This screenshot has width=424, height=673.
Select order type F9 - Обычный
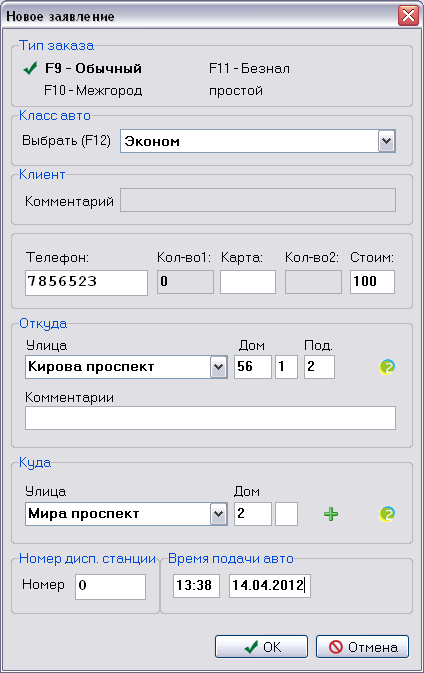[93, 68]
